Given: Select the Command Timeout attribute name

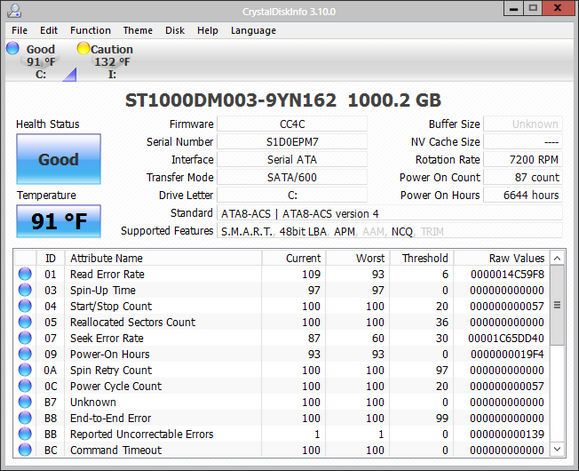Looking at the screenshot, I should point(116,450).
